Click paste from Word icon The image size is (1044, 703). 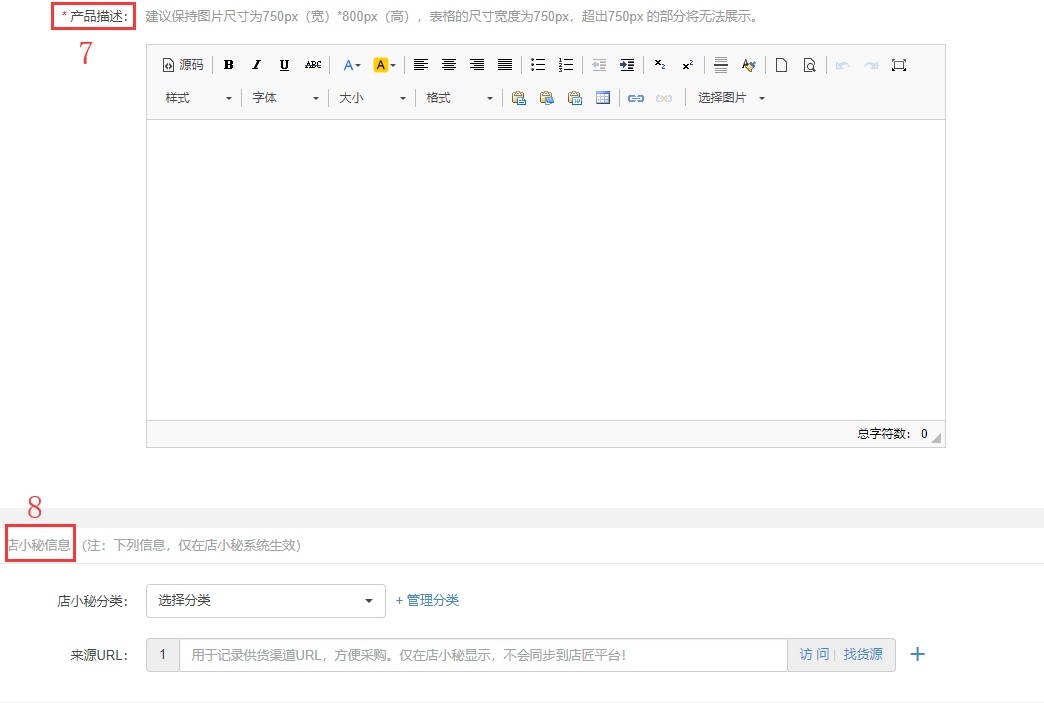pyautogui.click(x=575, y=98)
